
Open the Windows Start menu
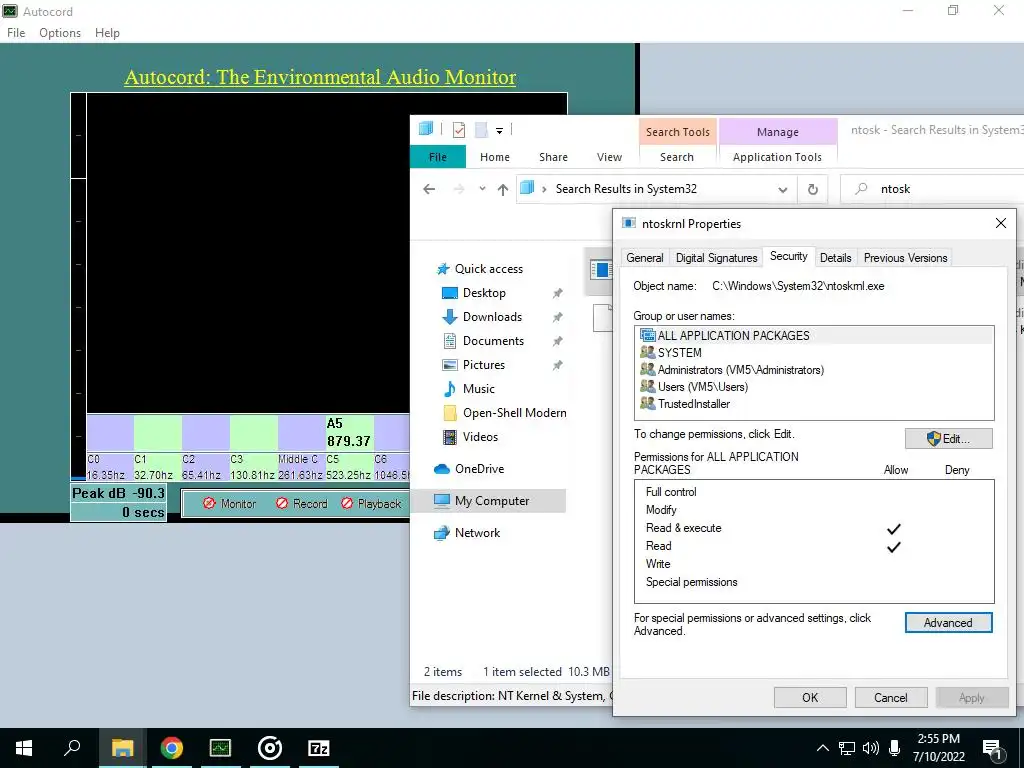(24, 748)
